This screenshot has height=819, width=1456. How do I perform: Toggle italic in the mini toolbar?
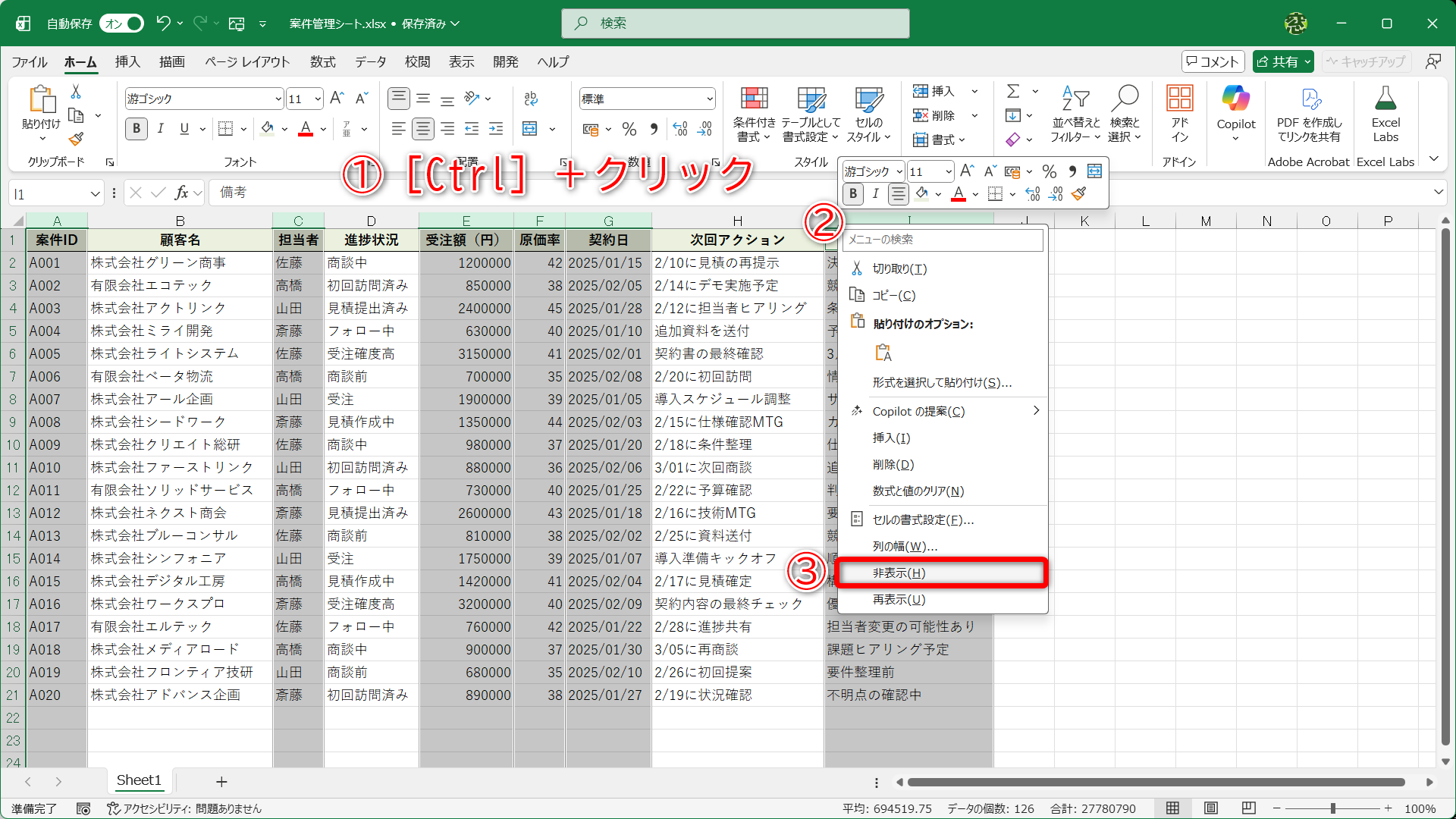pos(875,194)
